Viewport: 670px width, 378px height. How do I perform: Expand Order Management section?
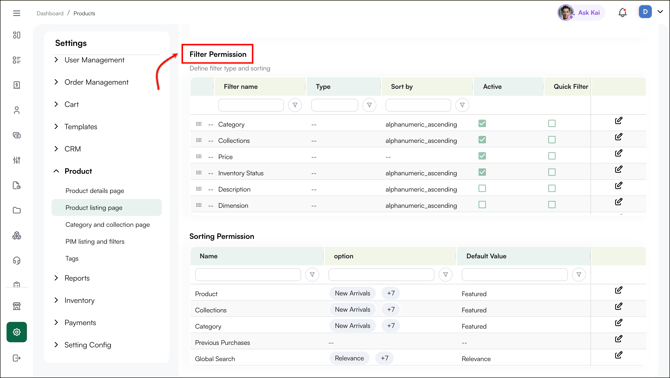coord(91,82)
